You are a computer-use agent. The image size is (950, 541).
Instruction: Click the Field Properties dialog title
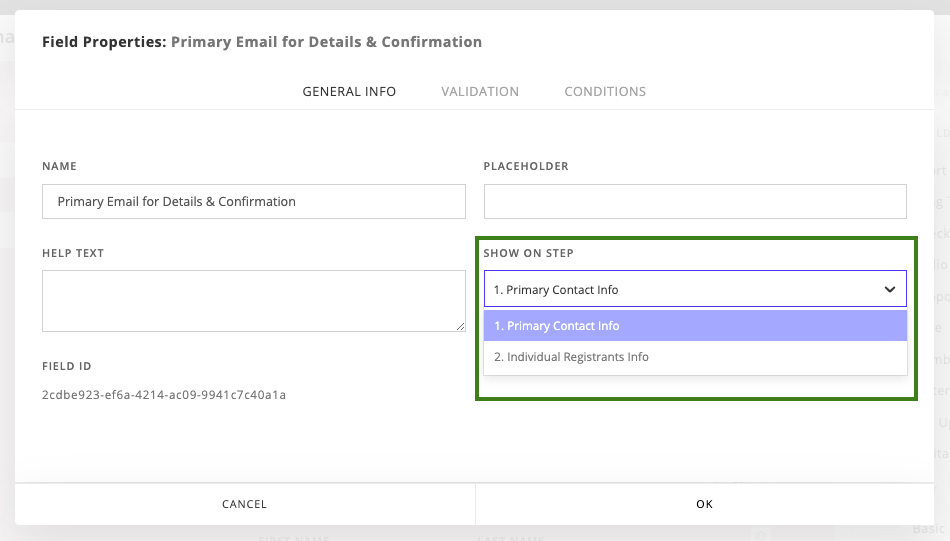pos(261,42)
